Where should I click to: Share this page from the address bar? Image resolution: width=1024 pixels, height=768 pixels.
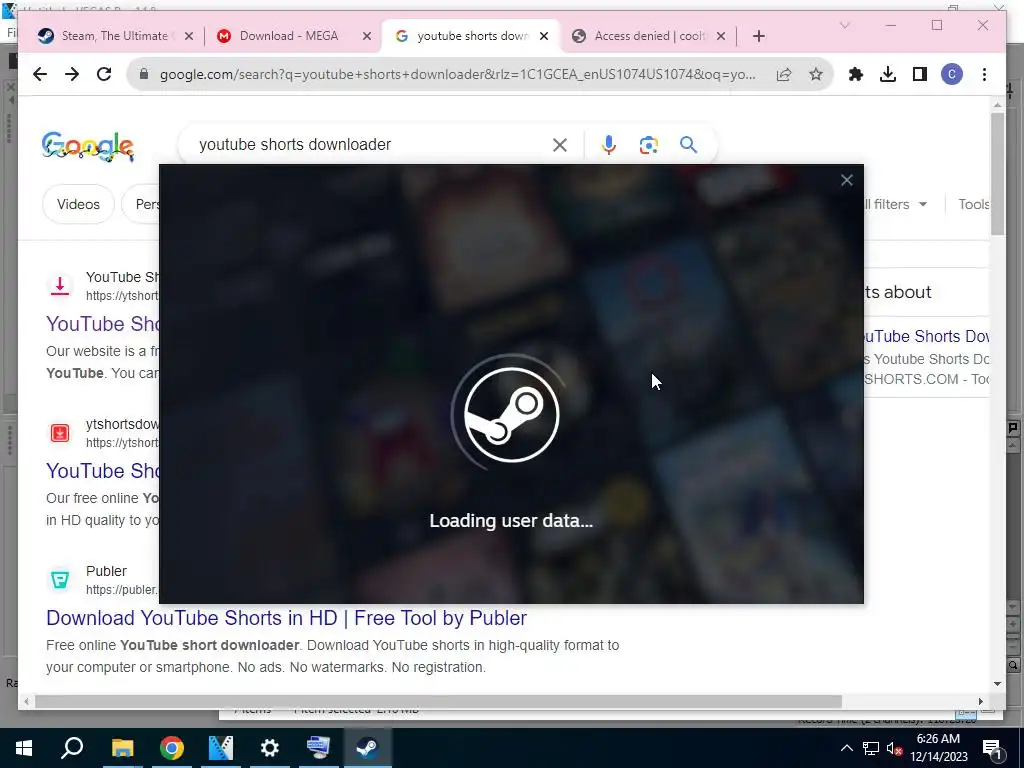tap(784, 74)
